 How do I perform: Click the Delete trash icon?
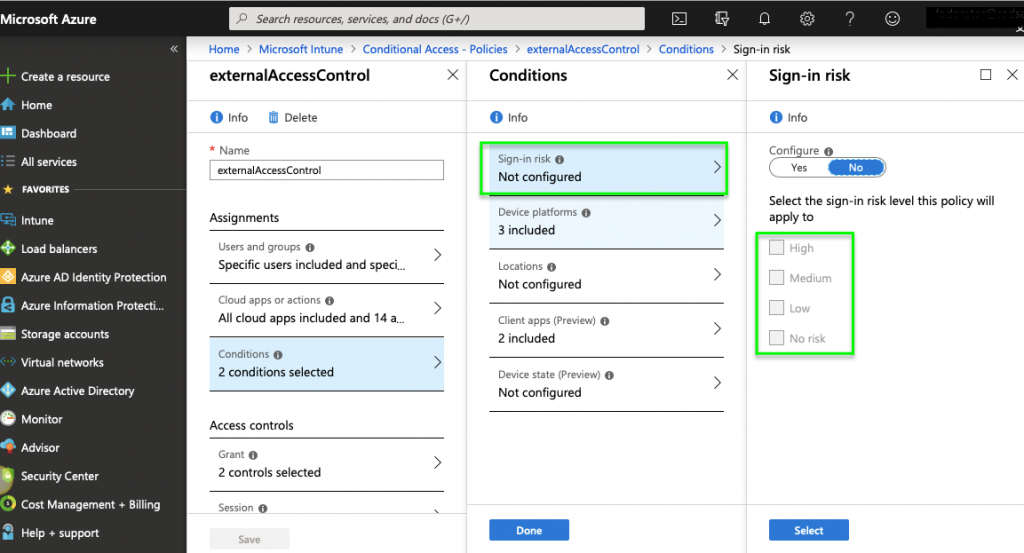[x=274, y=117]
